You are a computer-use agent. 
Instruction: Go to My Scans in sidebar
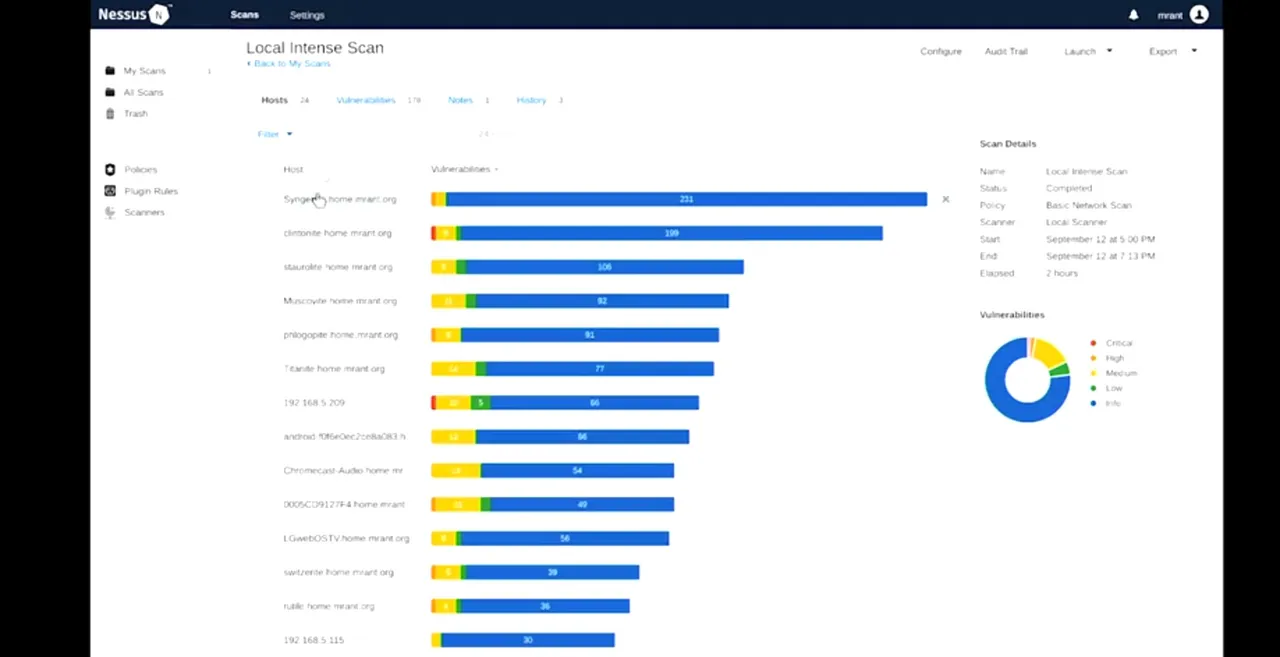pos(144,71)
